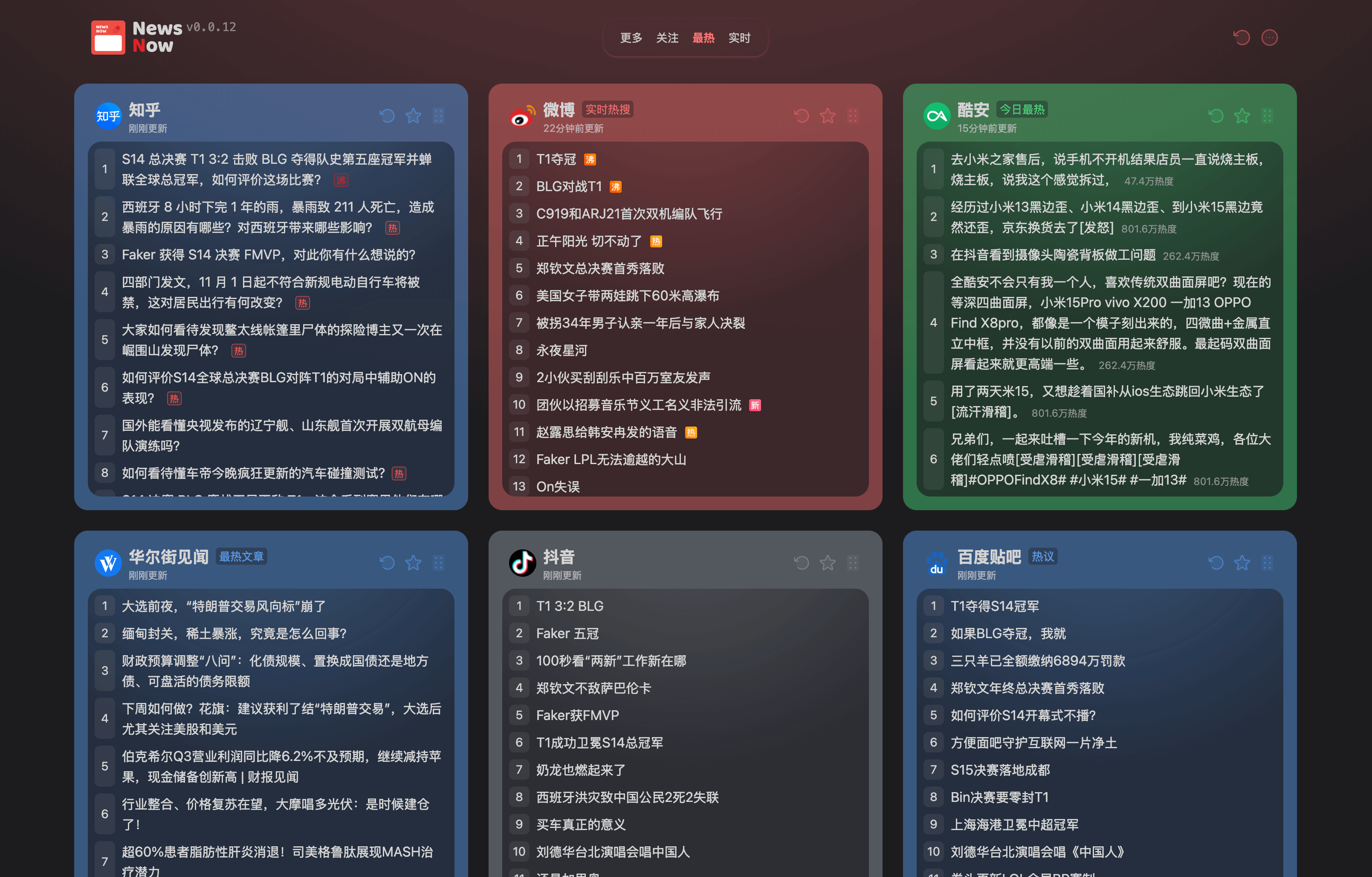
Task: Refresh the 知乎 card
Action: pyautogui.click(x=387, y=116)
